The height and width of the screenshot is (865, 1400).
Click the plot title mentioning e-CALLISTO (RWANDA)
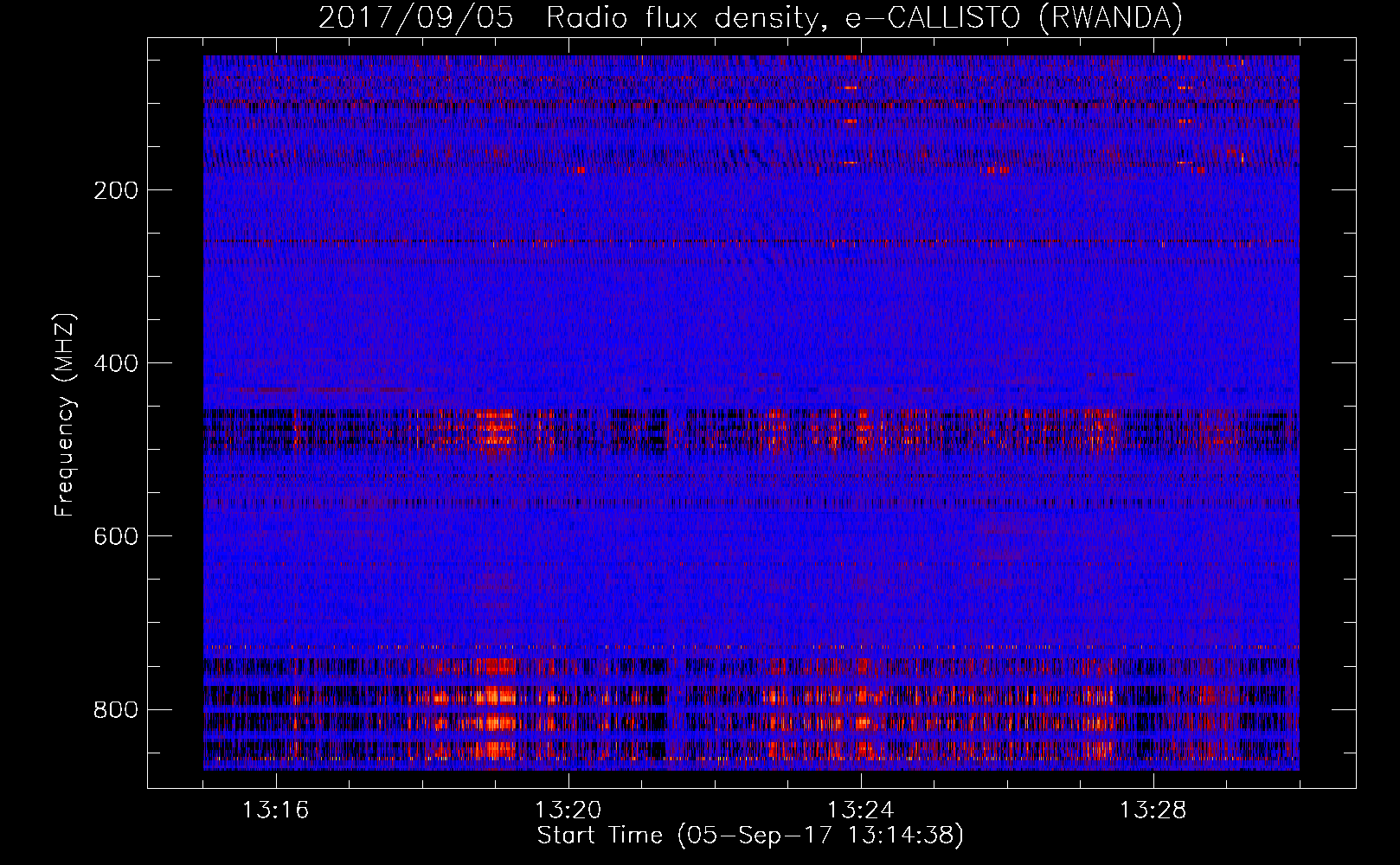pos(750,18)
